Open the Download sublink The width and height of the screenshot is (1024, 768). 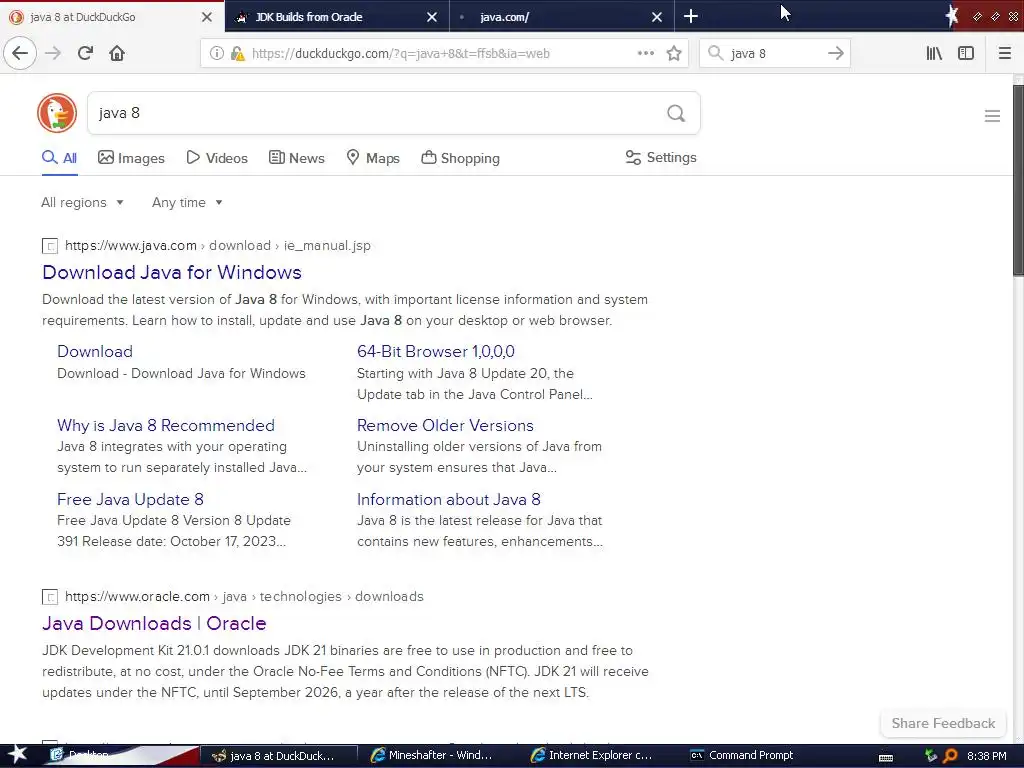[x=95, y=351]
